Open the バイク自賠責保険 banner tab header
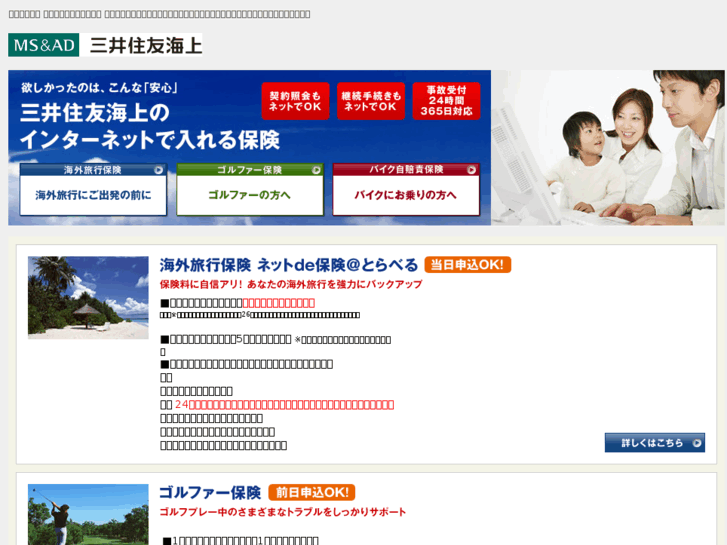Image resolution: width=727 pixels, height=545 pixels. coord(406,170)
